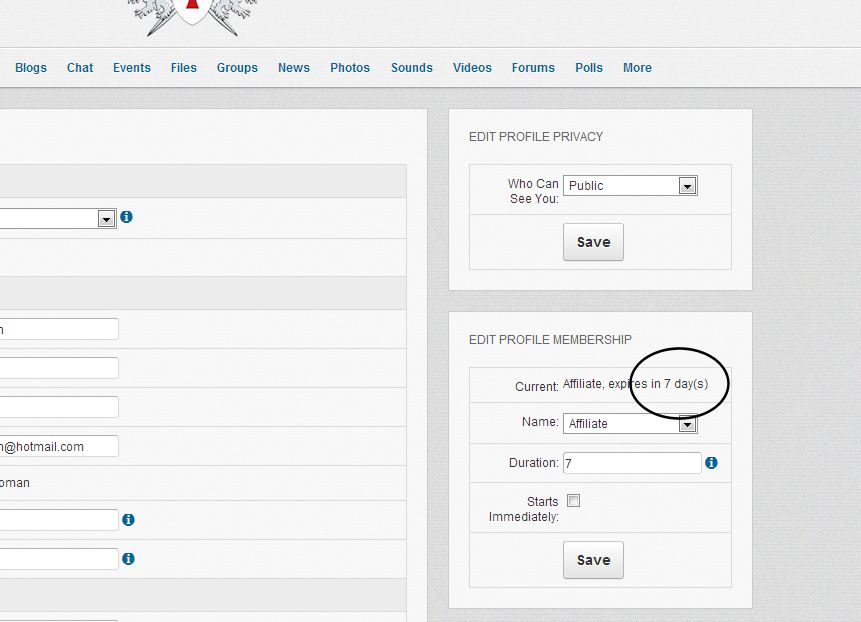
Task: Select the 'Affiliate, expires in 7 day(s)' text
Action: coord(635,384)
